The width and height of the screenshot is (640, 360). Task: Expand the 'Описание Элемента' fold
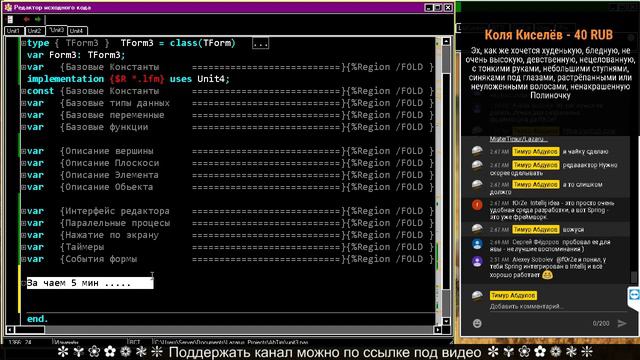(24, 175)
